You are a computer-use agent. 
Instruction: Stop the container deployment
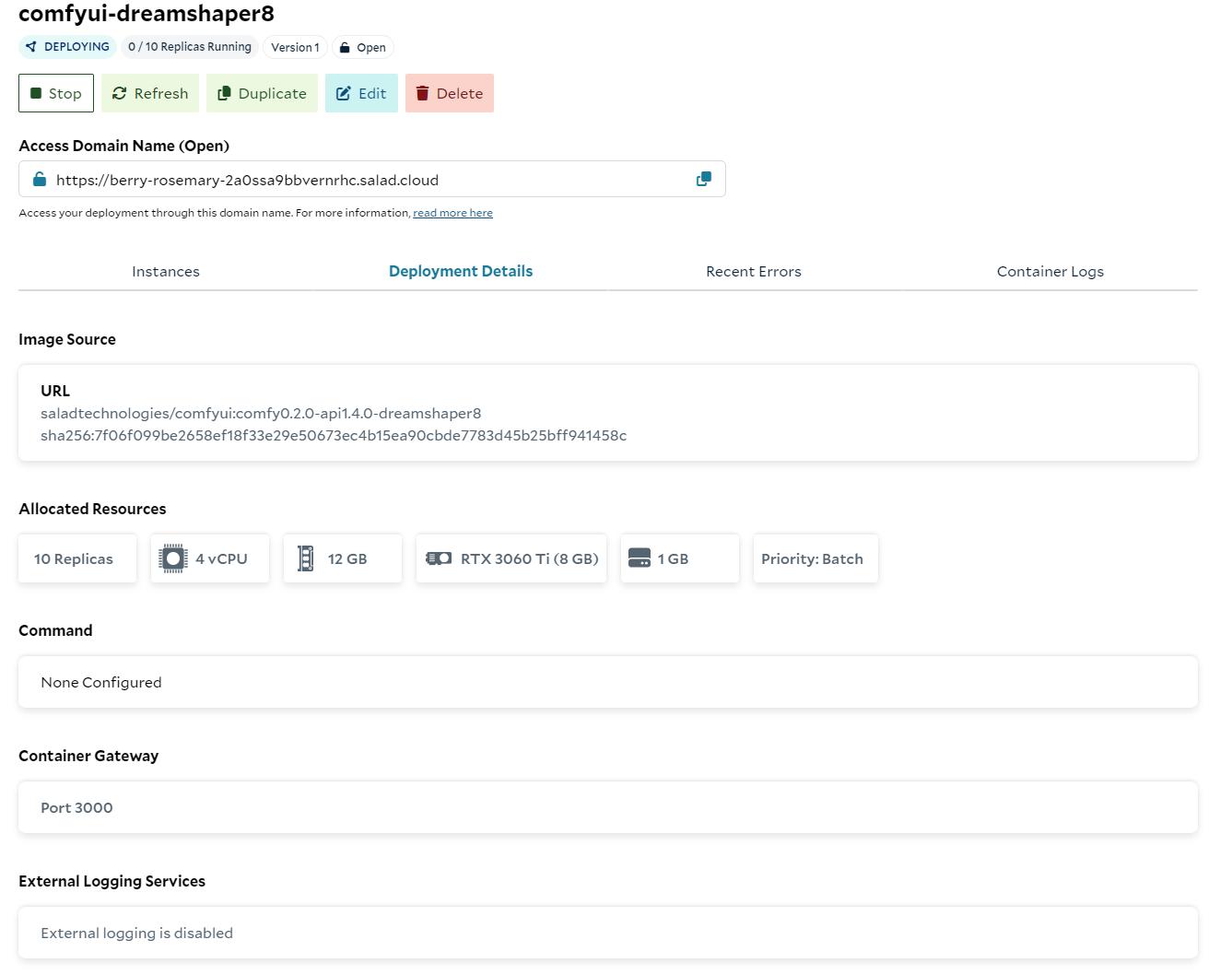[56, 93]
